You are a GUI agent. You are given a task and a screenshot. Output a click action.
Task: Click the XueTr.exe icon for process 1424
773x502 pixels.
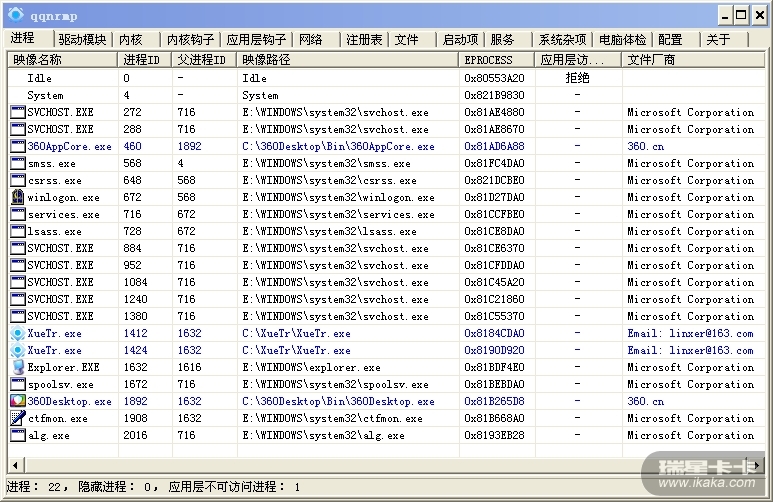[18, 350]
